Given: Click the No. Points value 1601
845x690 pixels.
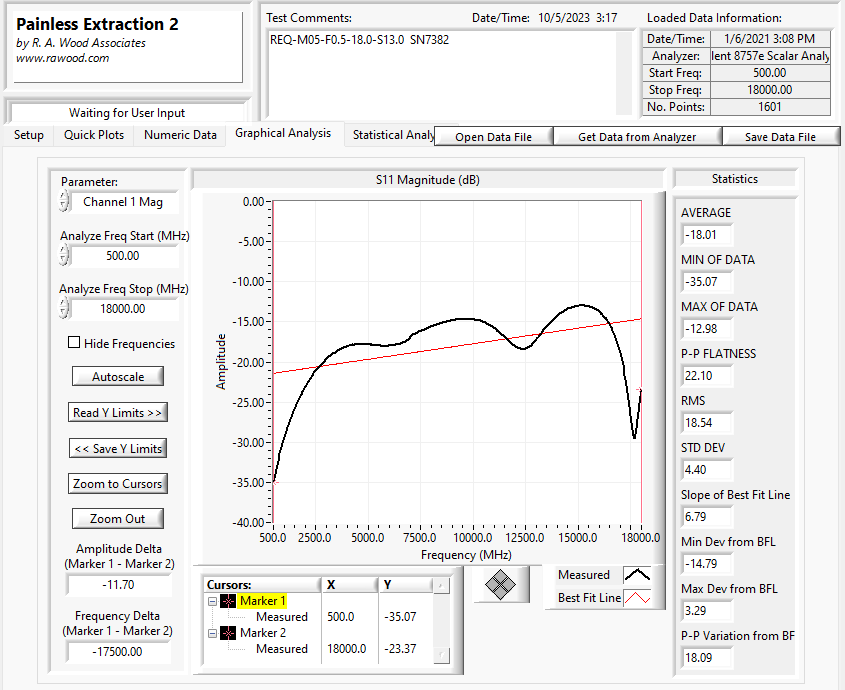Looking at the screenshot, I should [770, 107].
